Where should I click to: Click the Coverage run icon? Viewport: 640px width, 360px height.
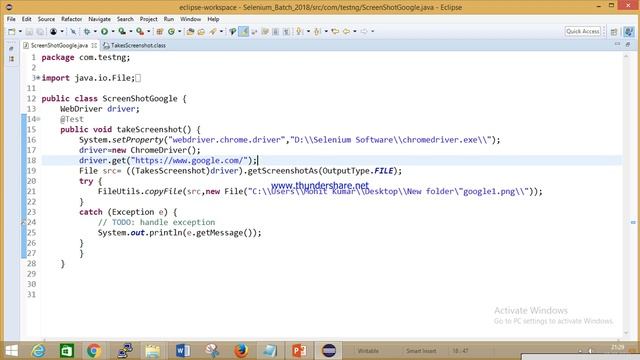click(x=122, y=31)
